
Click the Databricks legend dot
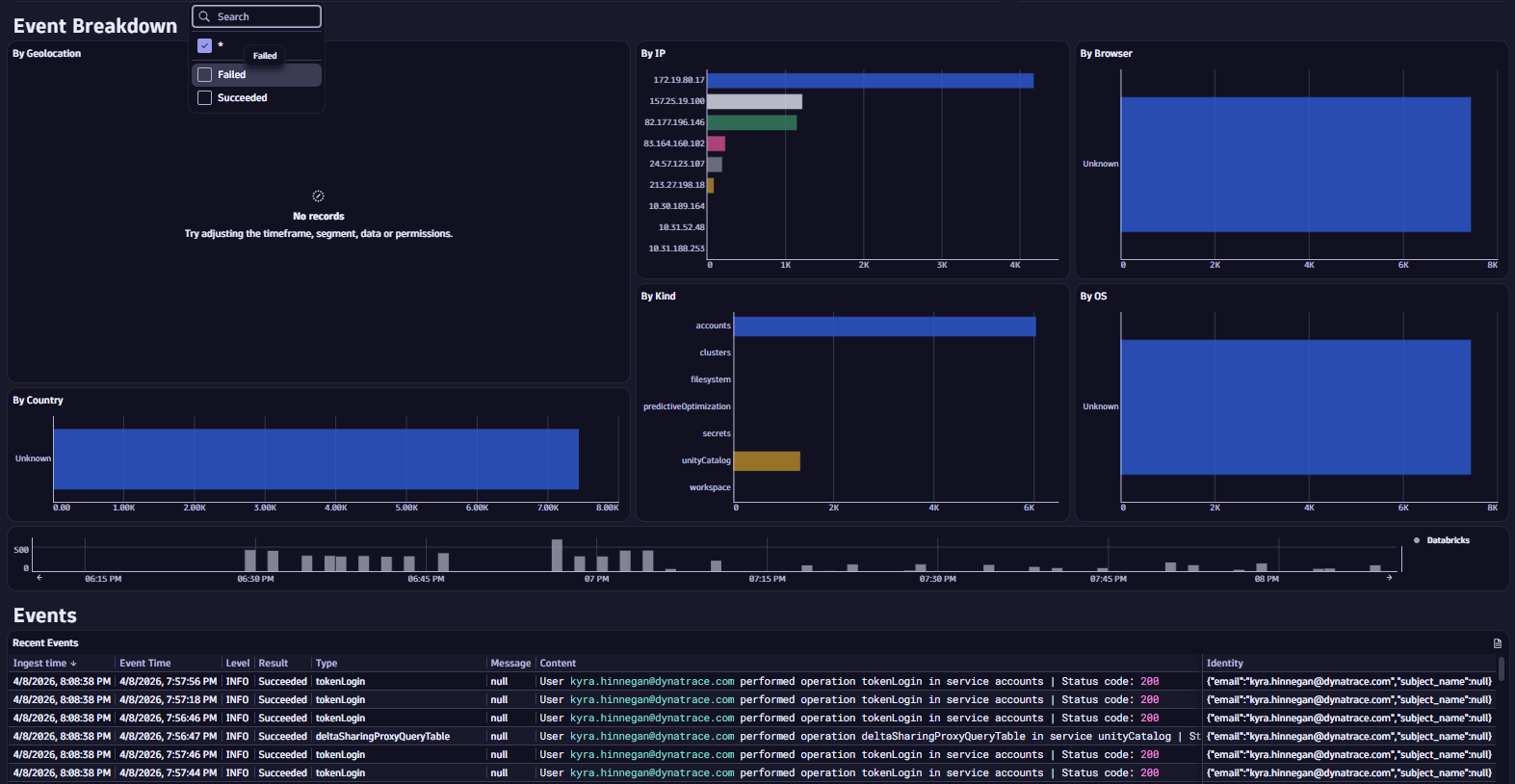pos(1416,540)
